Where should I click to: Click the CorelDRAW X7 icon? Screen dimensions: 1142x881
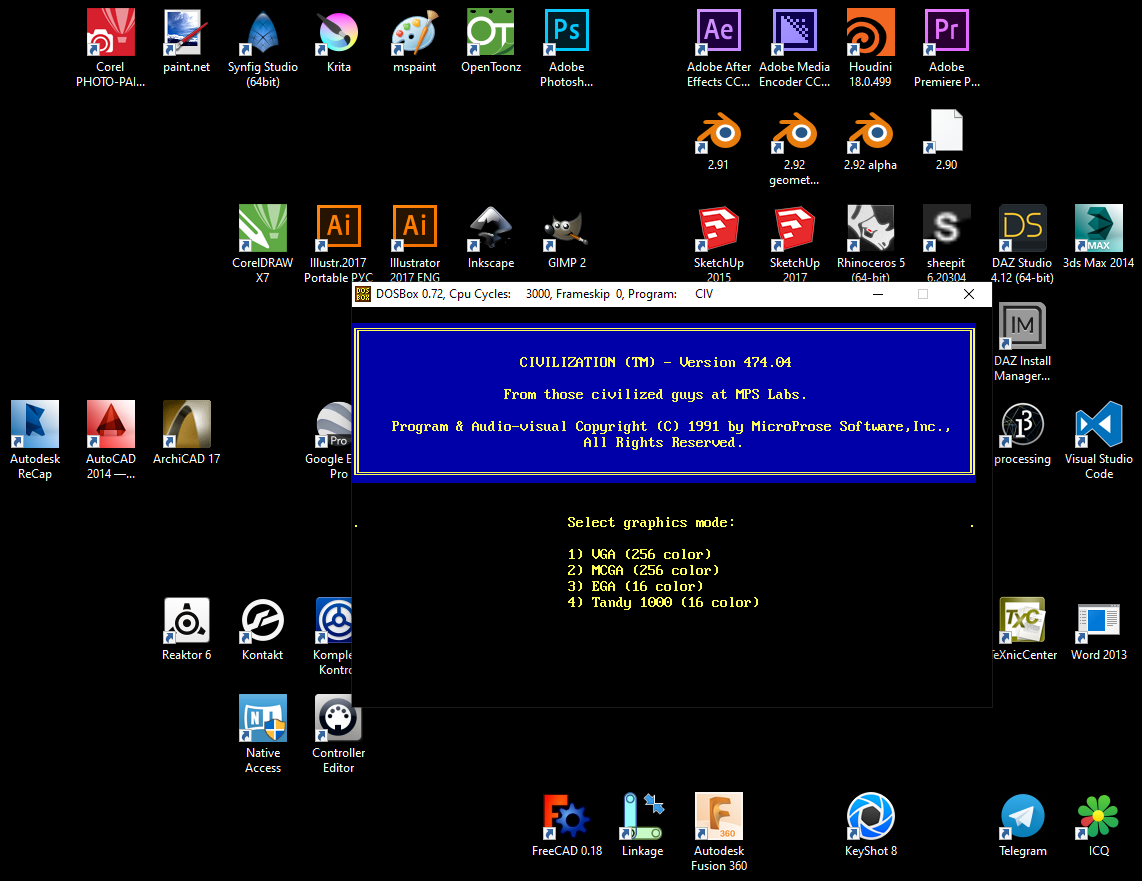(263, 229)
